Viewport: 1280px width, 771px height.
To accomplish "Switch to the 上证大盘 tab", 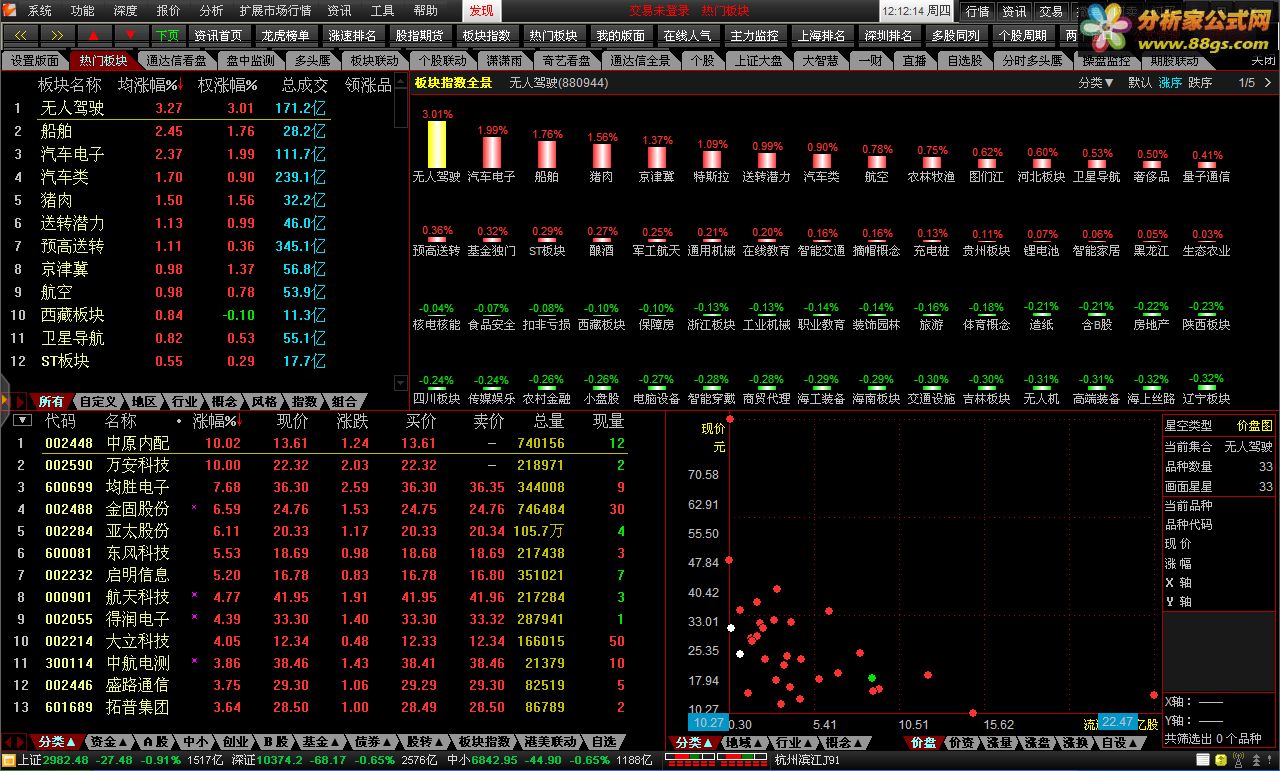I will click(x=759, y=60).
